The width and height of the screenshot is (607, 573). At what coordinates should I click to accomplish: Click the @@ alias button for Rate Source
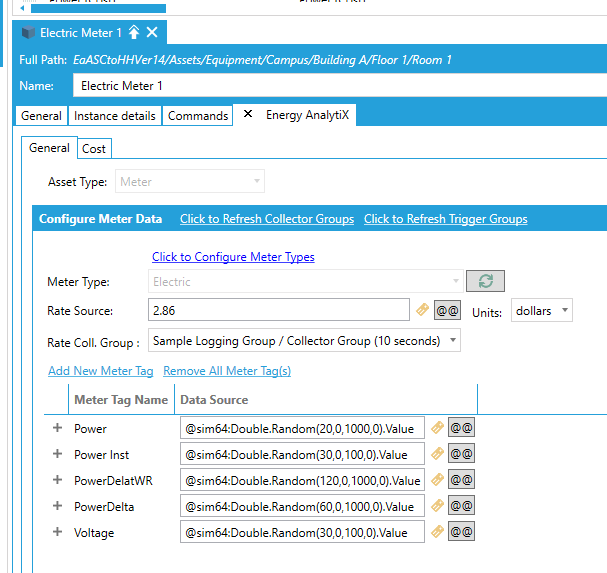pos(447,310)
